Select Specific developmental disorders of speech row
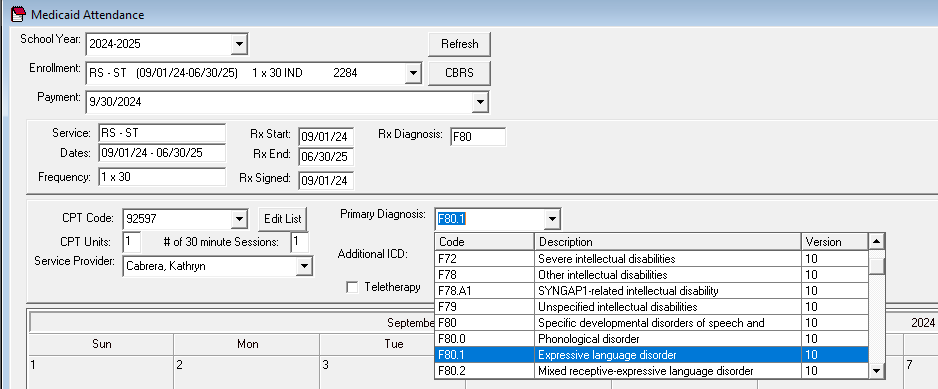This screenshot has width=938, height=389. (651, 323)
